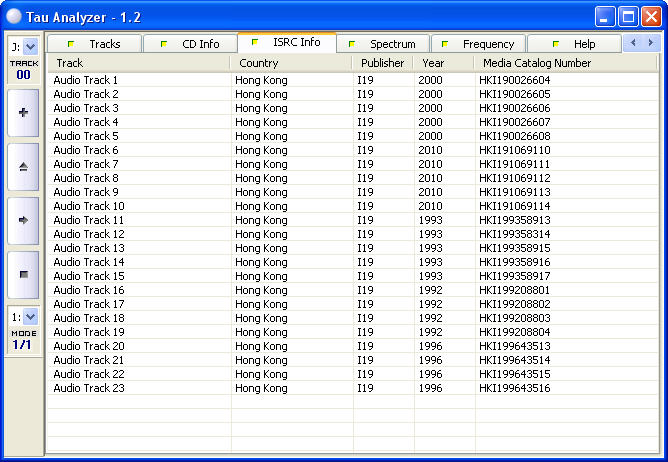The width and height of the screenshot is (668, 462).
Task: Select the Spectrum tab
Action: 382,44
